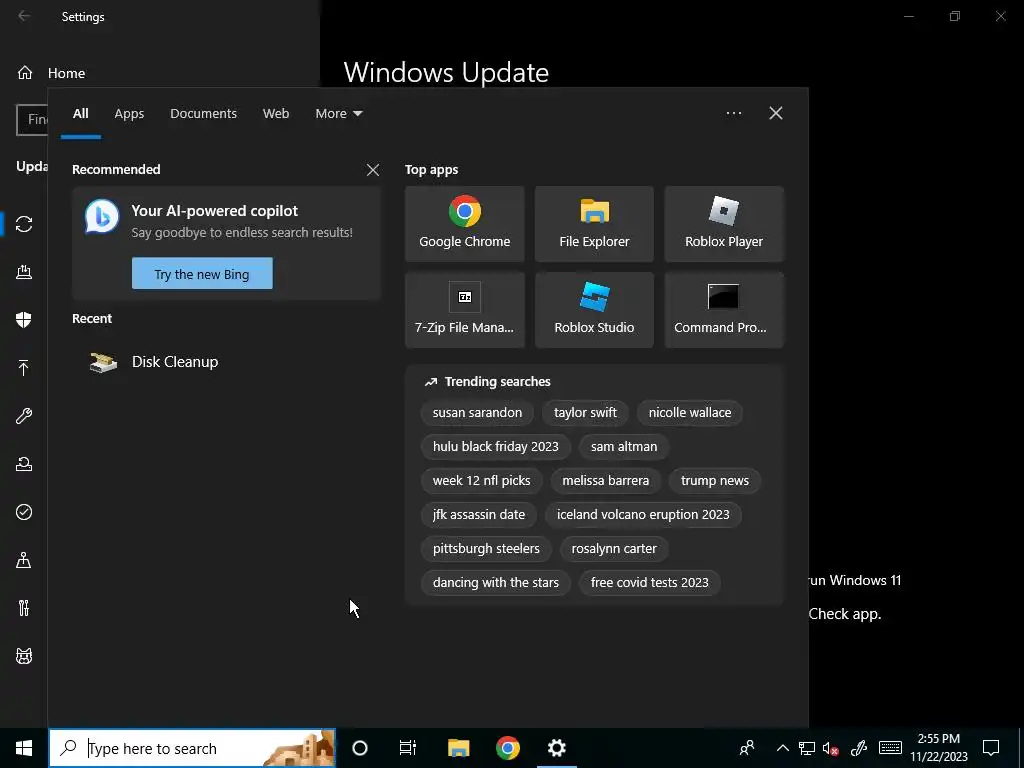This screenshot has width=1024, height=768.
Task: Open the taskbar clock and date
Action: coord(939,748)
